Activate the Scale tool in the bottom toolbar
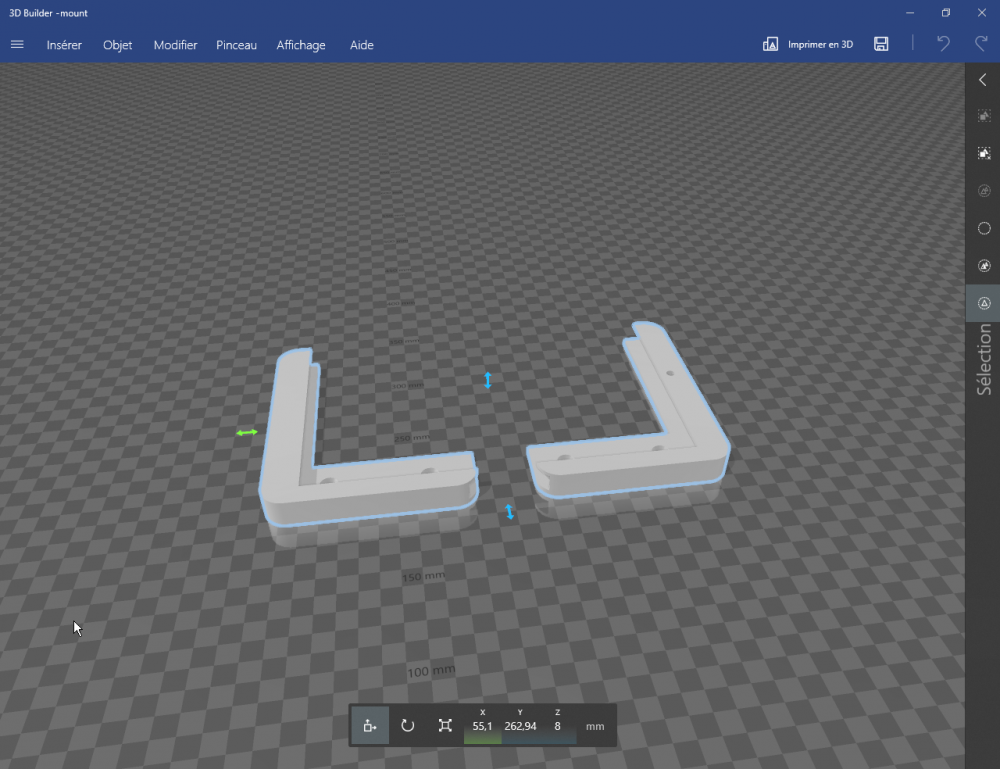This screenshot has width=1000, height=769. [445, 726]
